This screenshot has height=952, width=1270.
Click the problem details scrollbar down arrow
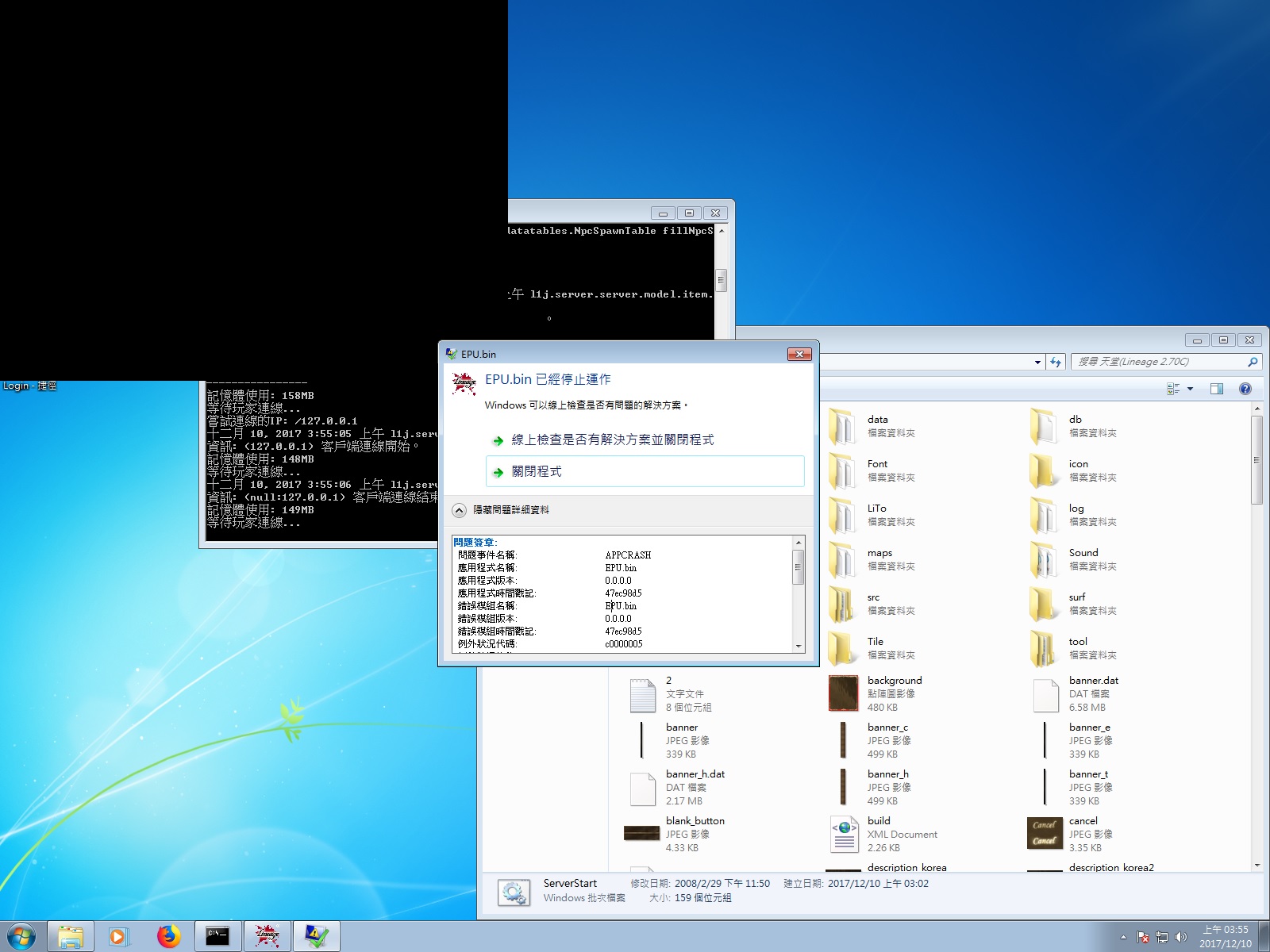click(799, 646)
